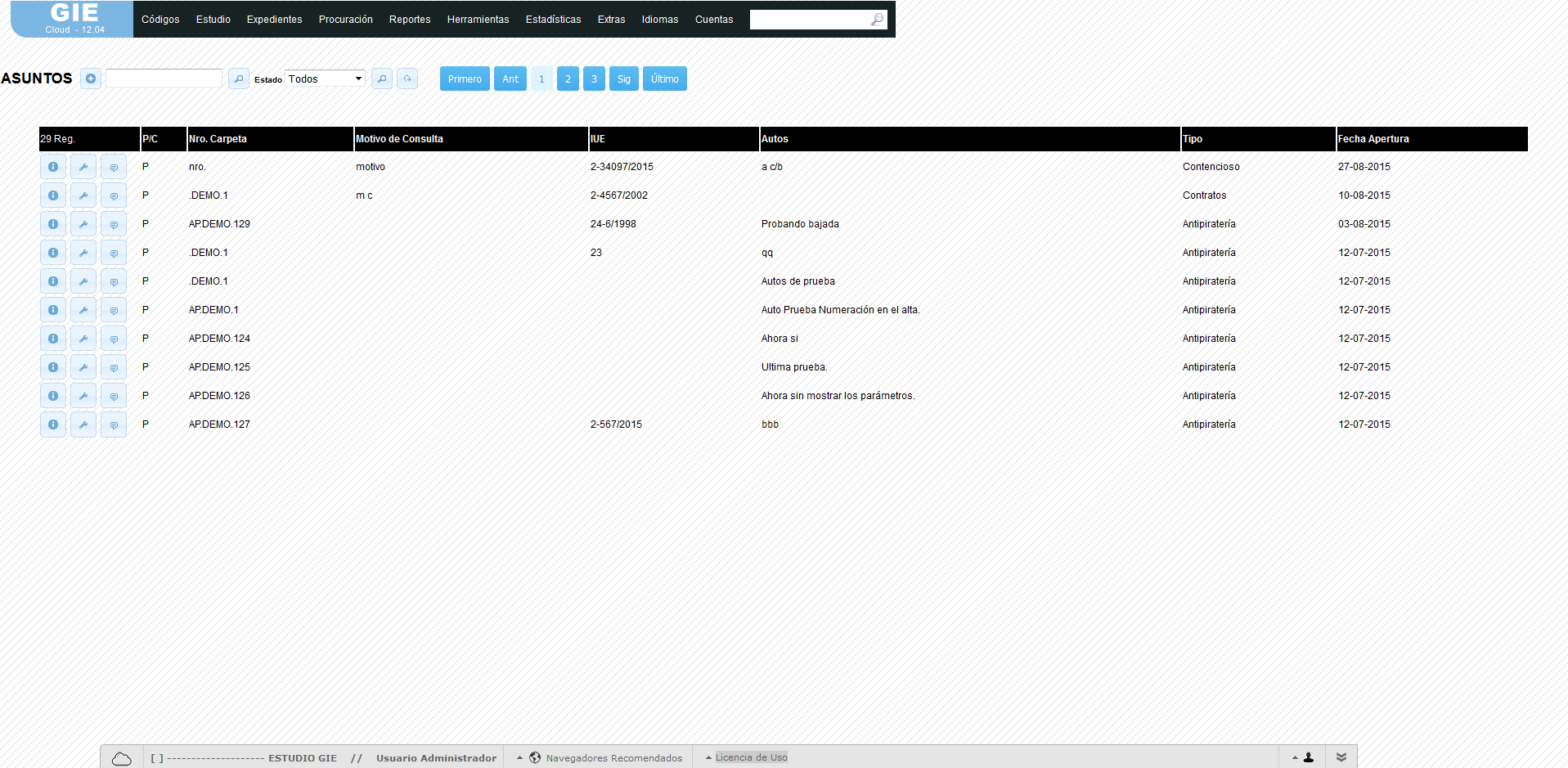Open info icon for the Contratos row

(53, 195)
